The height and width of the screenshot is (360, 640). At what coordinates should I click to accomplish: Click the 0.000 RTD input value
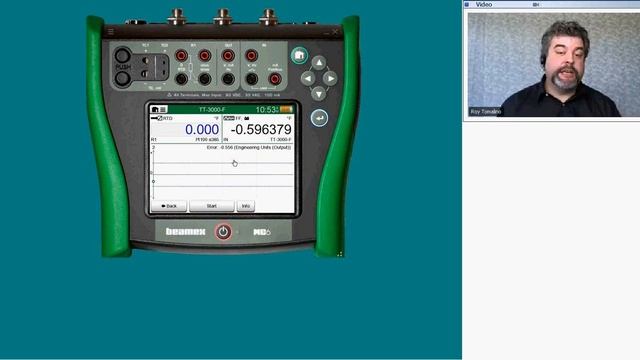point(202,129)
